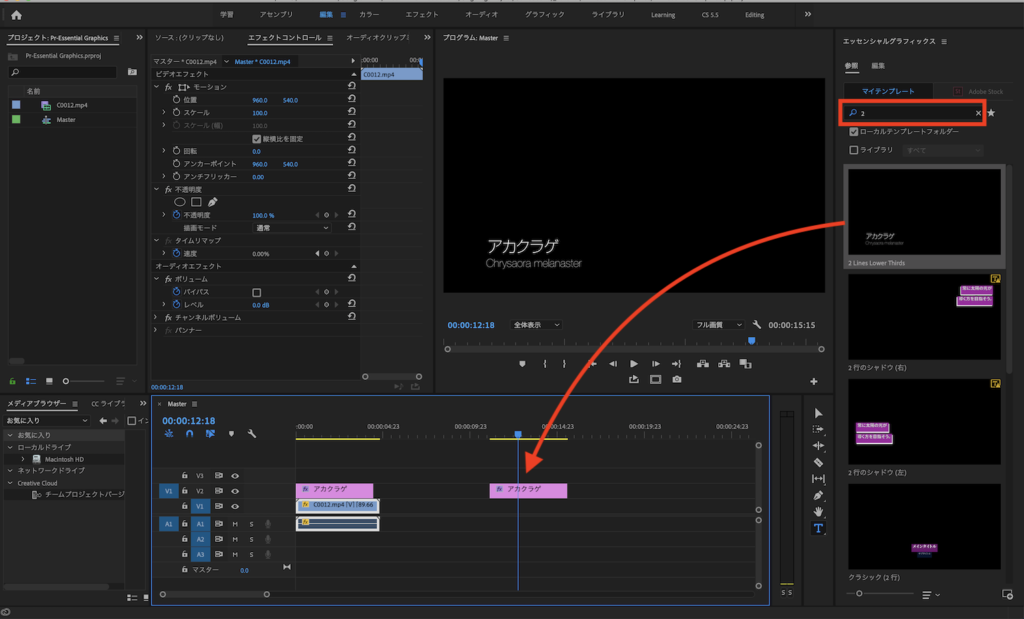Open Program monitor wrench settings
Image resolution: width=1024 pixels, height=619 pixels.
click(x=757, y=325)
